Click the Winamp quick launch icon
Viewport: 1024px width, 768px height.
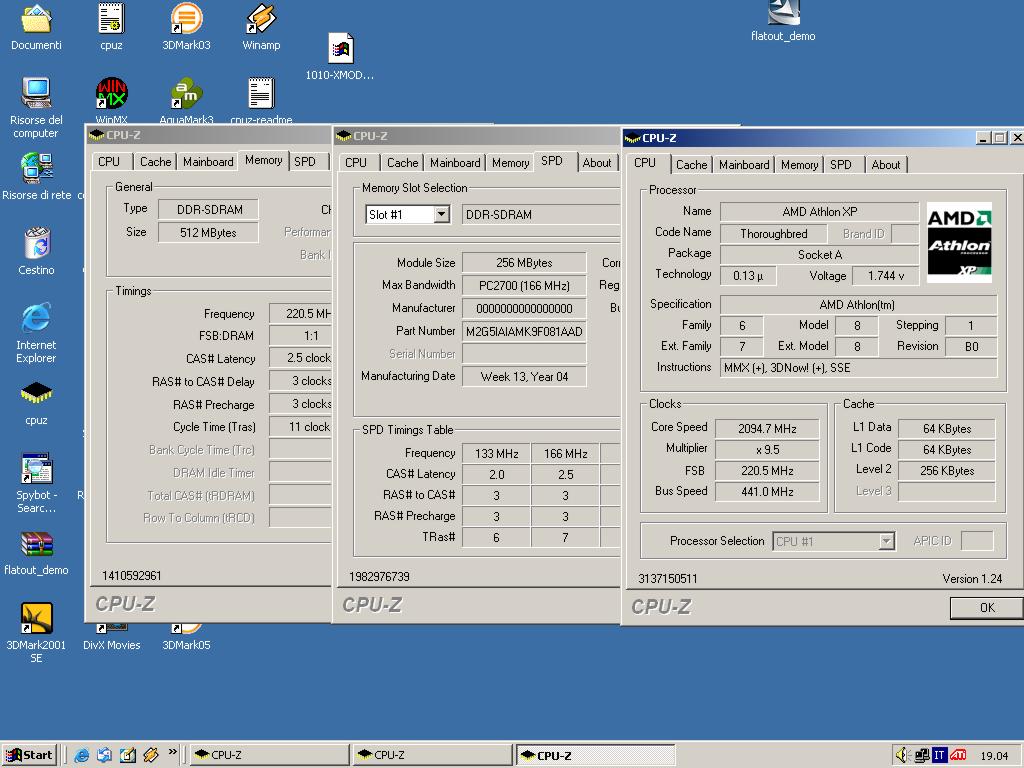[x=151, y=755]
